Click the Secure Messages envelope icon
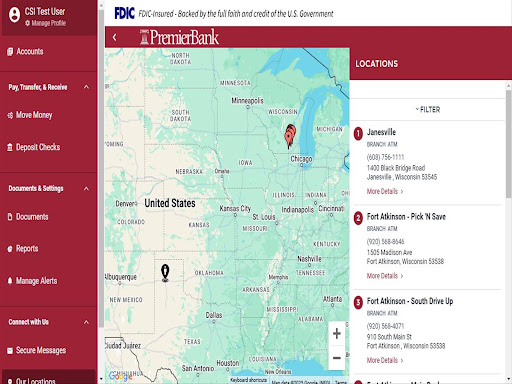The width and height of the screenshot is (512, 384). coord(10,351)
